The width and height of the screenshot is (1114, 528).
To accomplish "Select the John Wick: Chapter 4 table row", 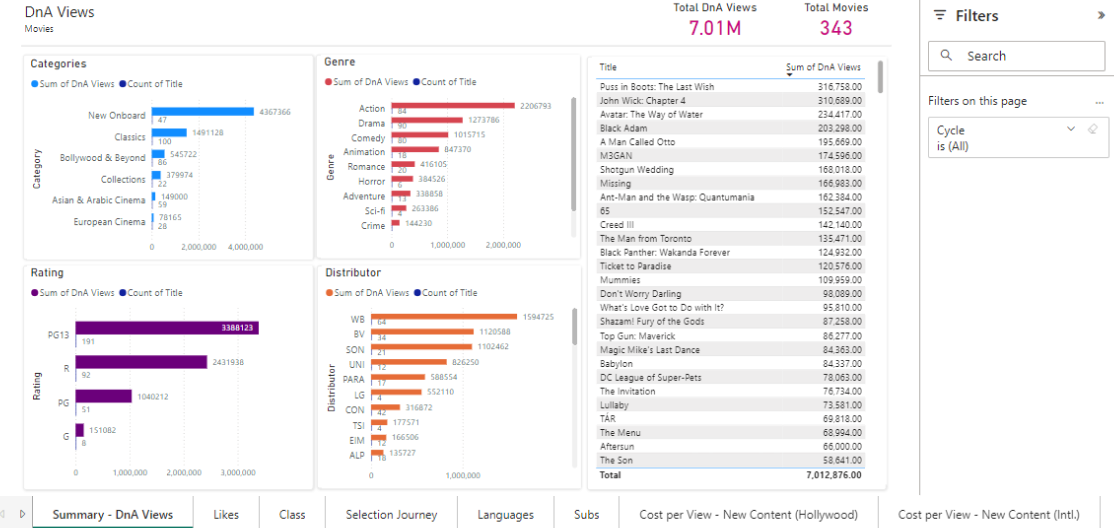I will 642,101.
